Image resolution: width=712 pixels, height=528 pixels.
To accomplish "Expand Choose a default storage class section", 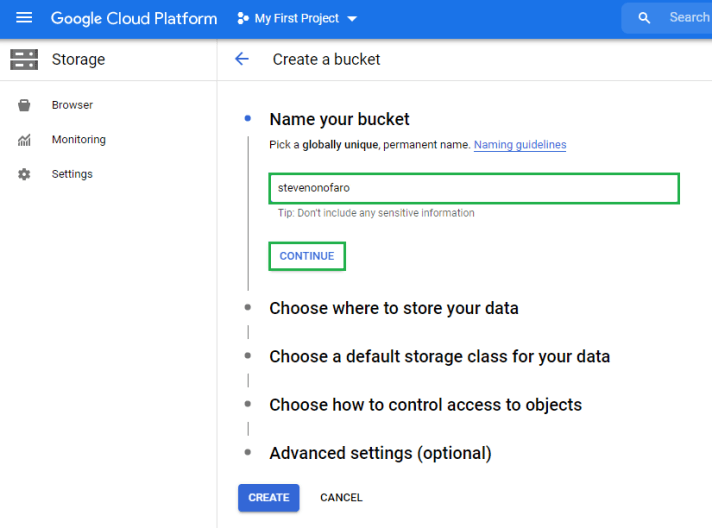I will point(439,356).
